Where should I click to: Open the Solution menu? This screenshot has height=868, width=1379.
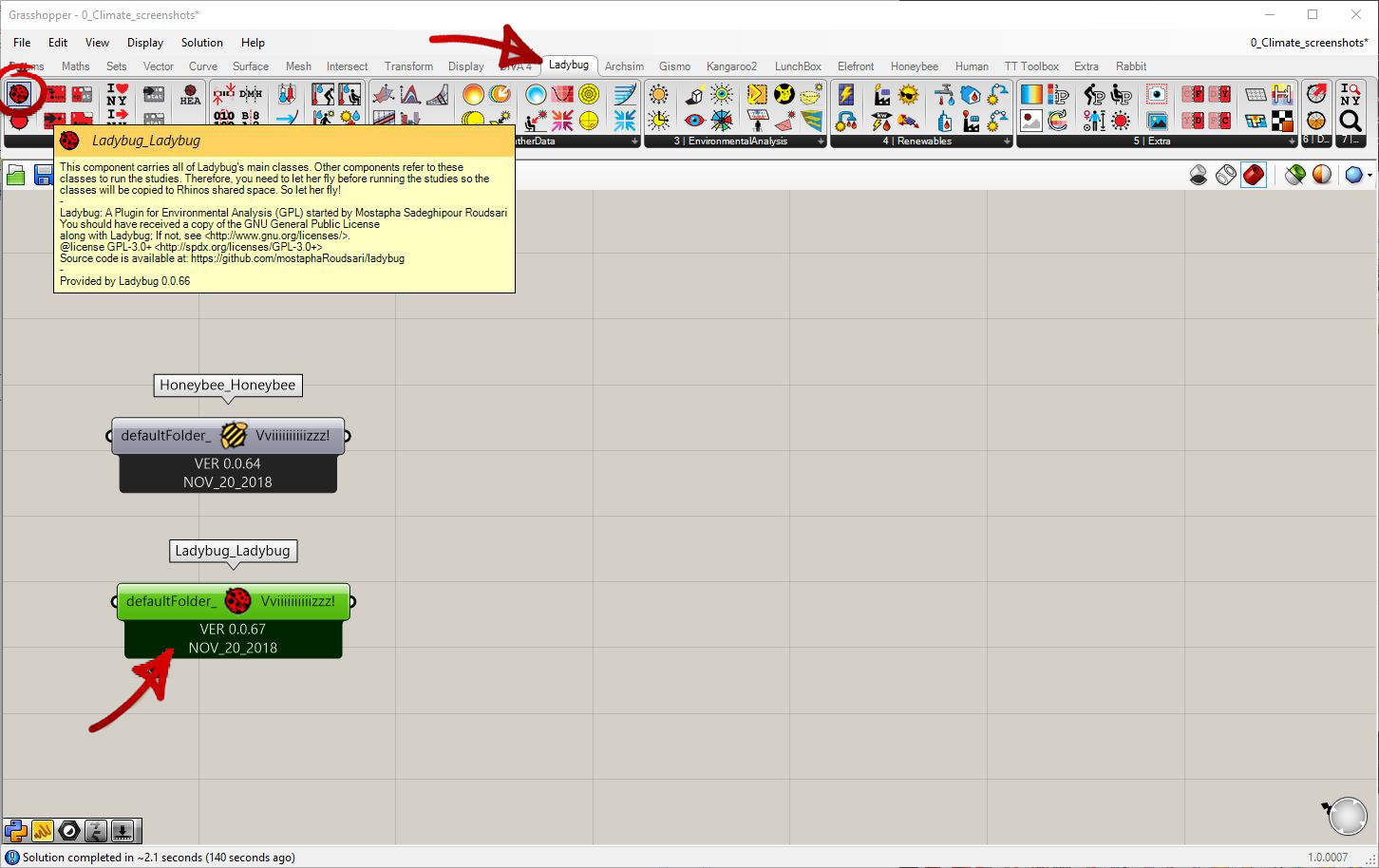tap(201, 43)
